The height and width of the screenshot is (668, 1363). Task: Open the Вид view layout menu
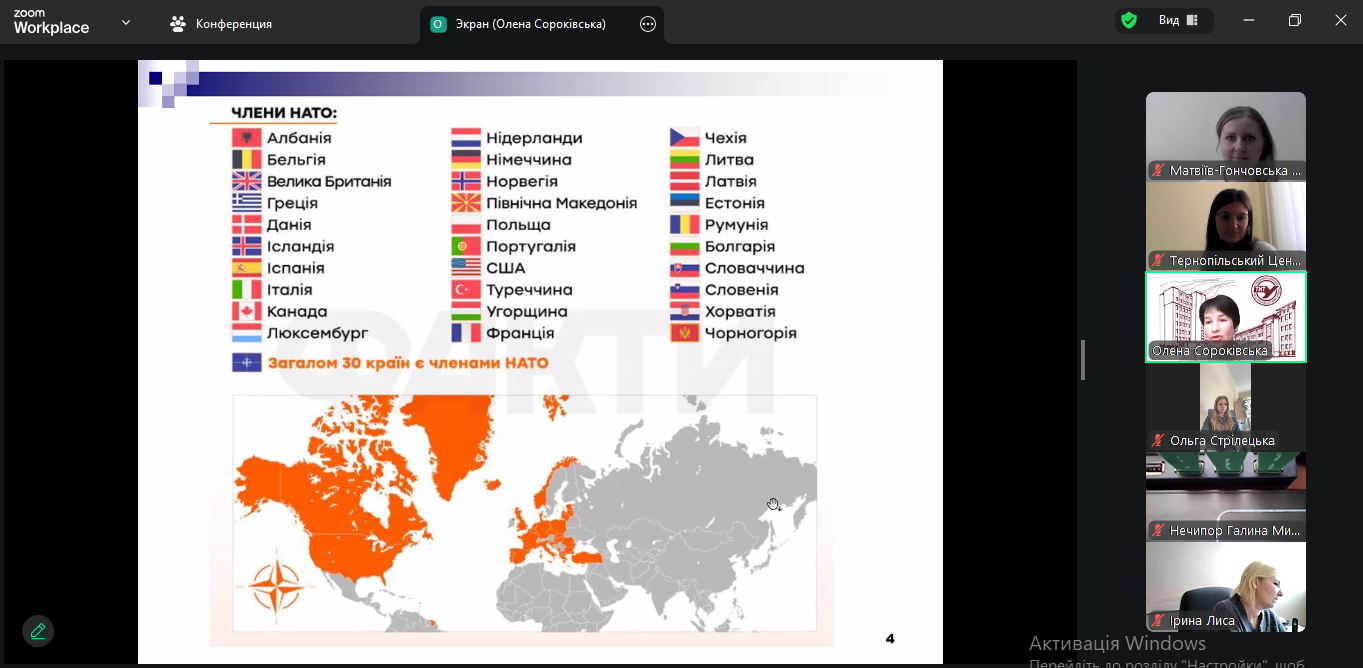point(1177,21)
